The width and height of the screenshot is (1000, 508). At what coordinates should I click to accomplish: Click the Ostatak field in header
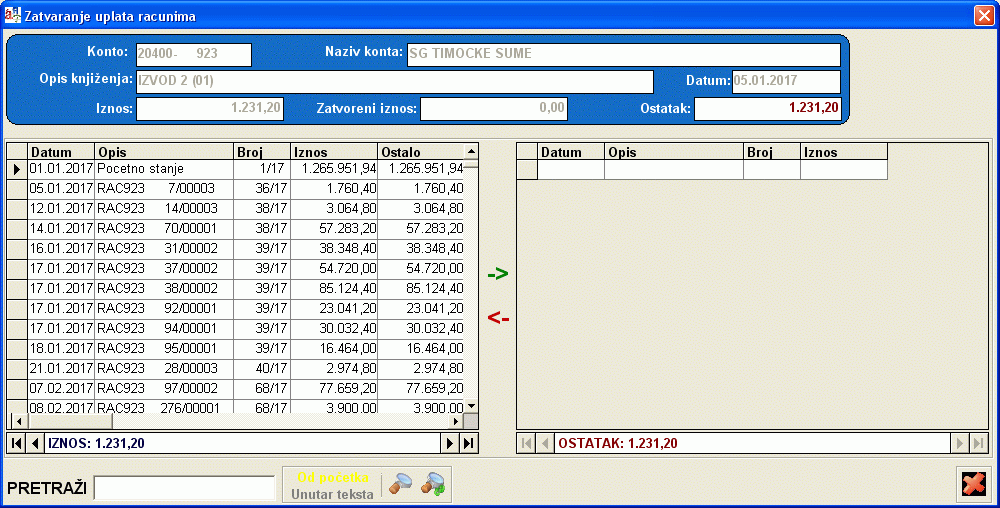tap(768, 108)
